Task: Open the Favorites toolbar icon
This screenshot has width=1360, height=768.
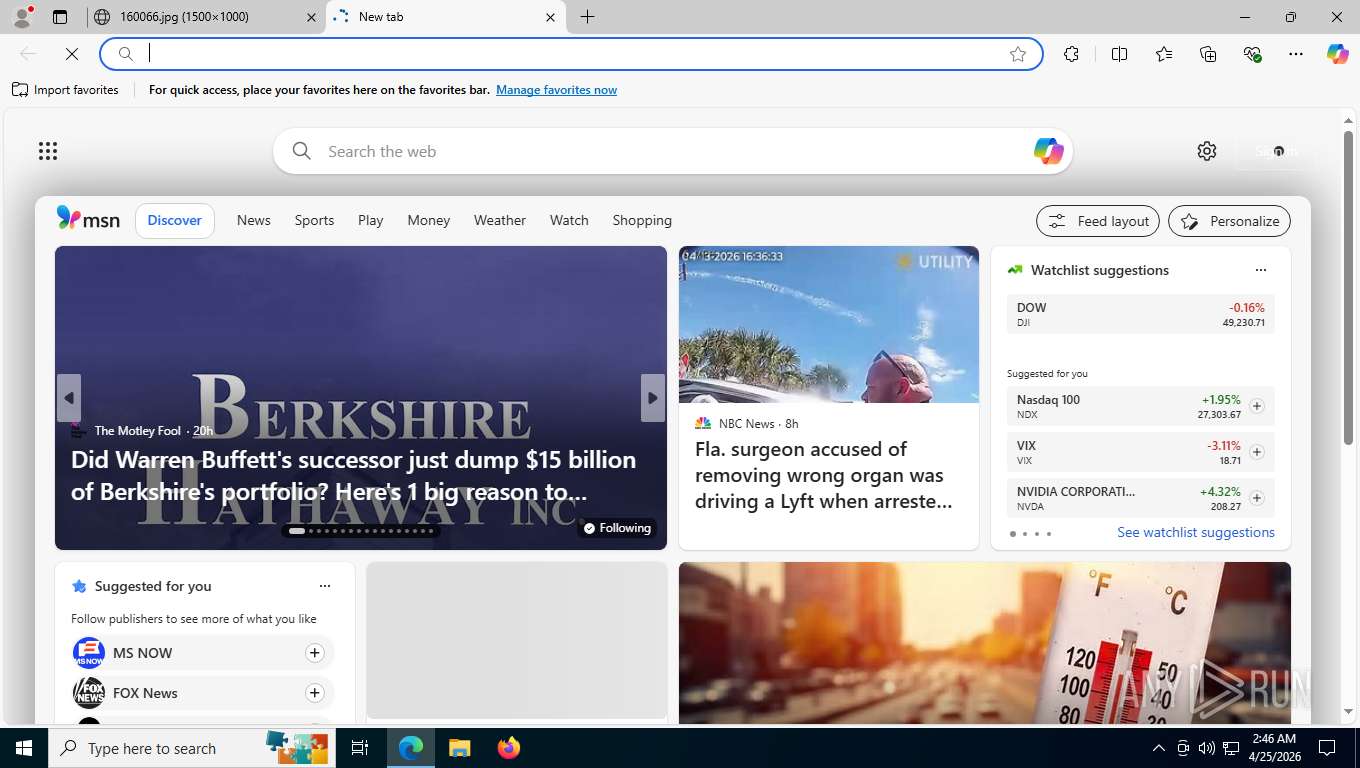Action: point(1164,54)
